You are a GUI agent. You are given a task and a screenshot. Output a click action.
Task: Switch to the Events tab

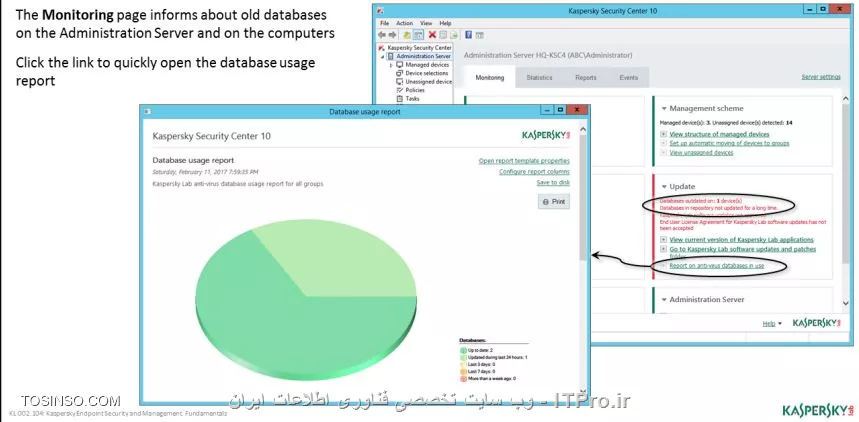628,77
